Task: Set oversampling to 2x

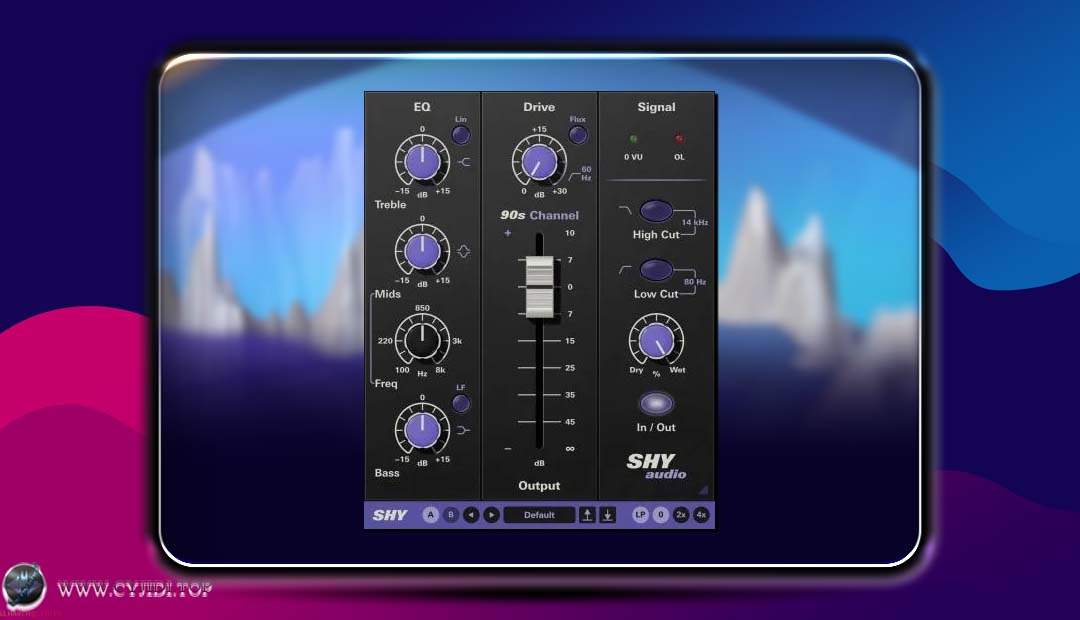Action: click(681, 514)
